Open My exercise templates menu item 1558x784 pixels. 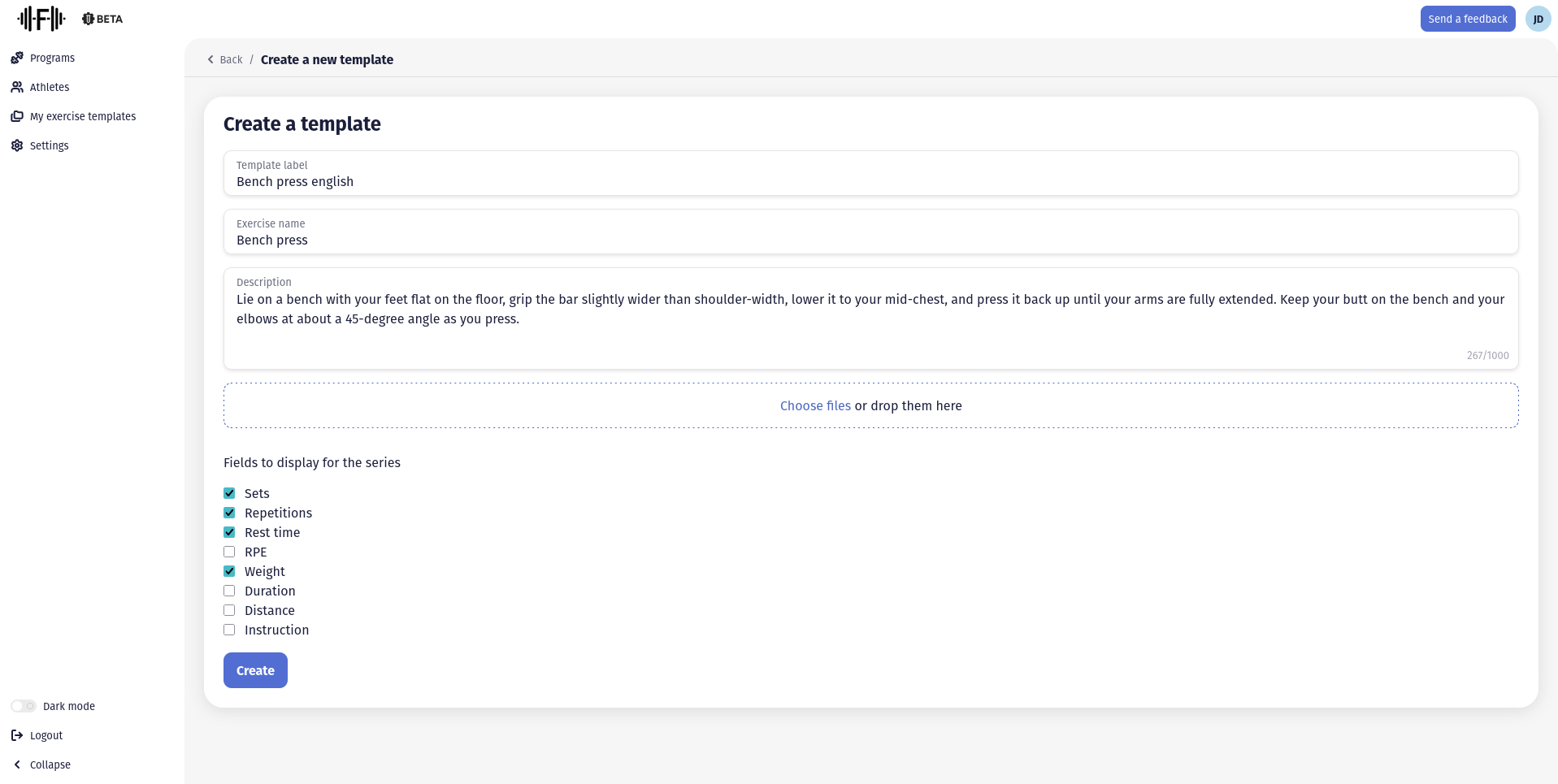(82, 116)
